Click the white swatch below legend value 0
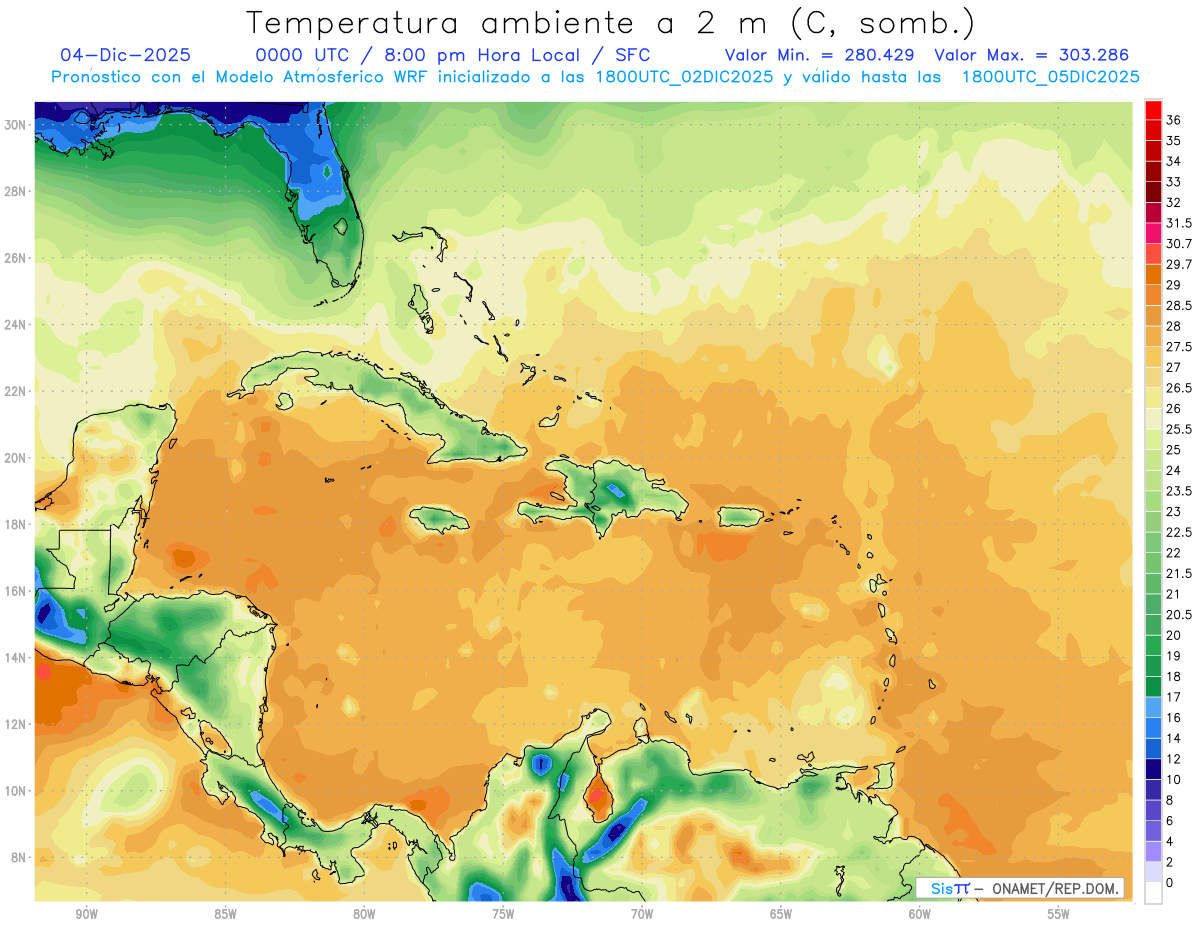Image resolution: width=1200 pixels, height=927 pixels. pos(1153,893)
